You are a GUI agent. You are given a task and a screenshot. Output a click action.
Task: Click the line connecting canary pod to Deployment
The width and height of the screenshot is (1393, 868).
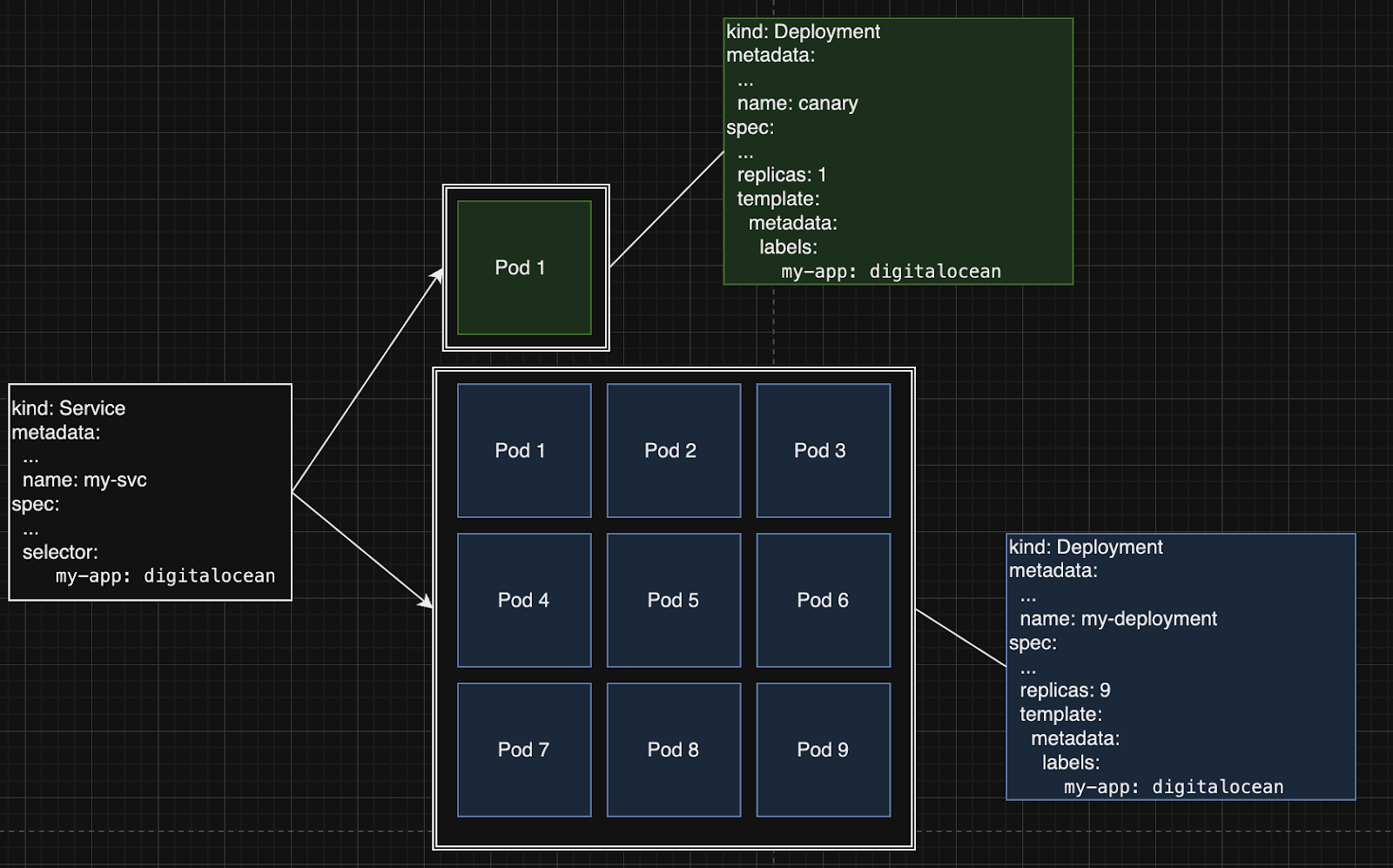666,210
